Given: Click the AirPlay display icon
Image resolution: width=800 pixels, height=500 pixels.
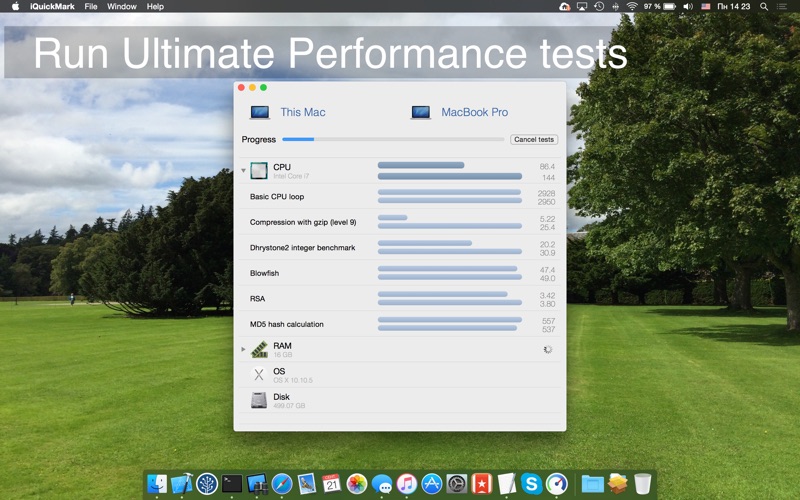Looking at the screenshot, I should 582,6.
